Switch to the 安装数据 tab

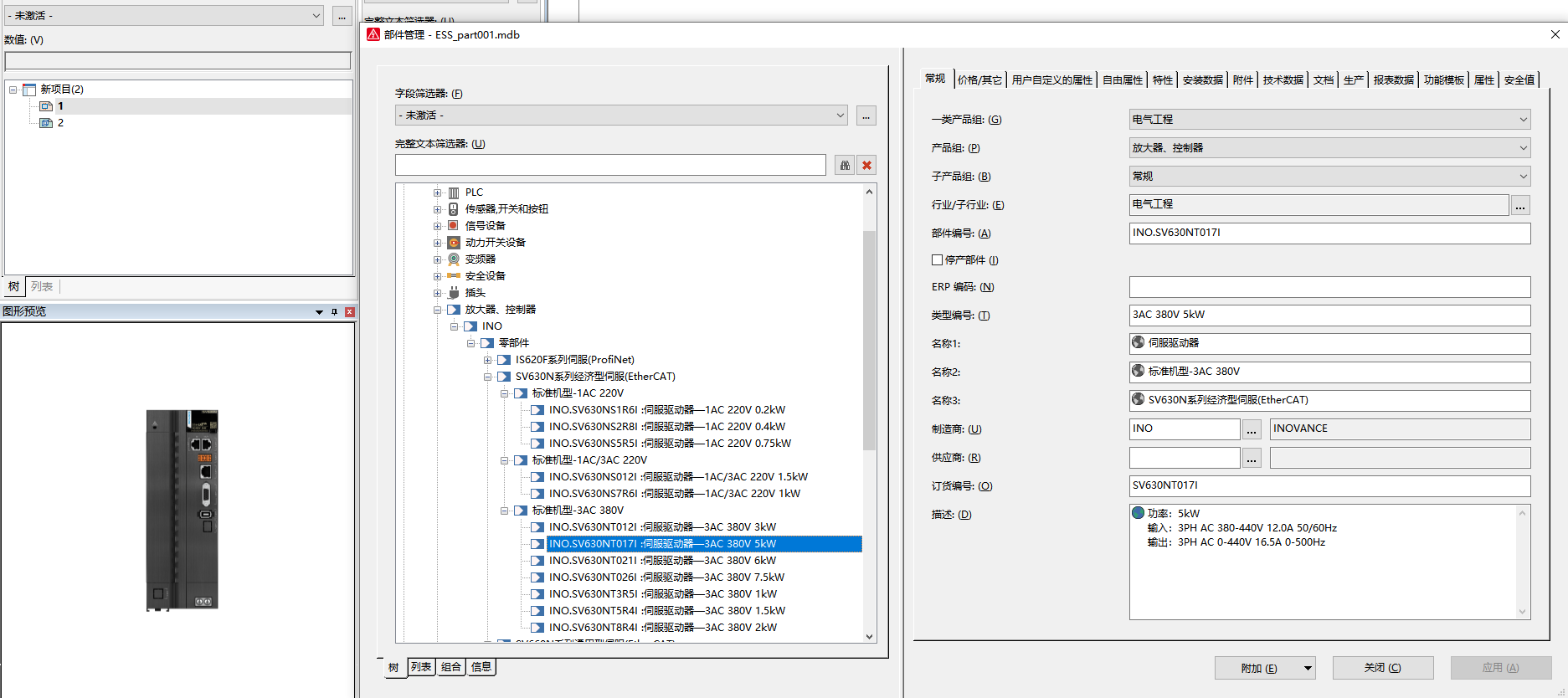pyautogui.click(x=1203, y=80)
